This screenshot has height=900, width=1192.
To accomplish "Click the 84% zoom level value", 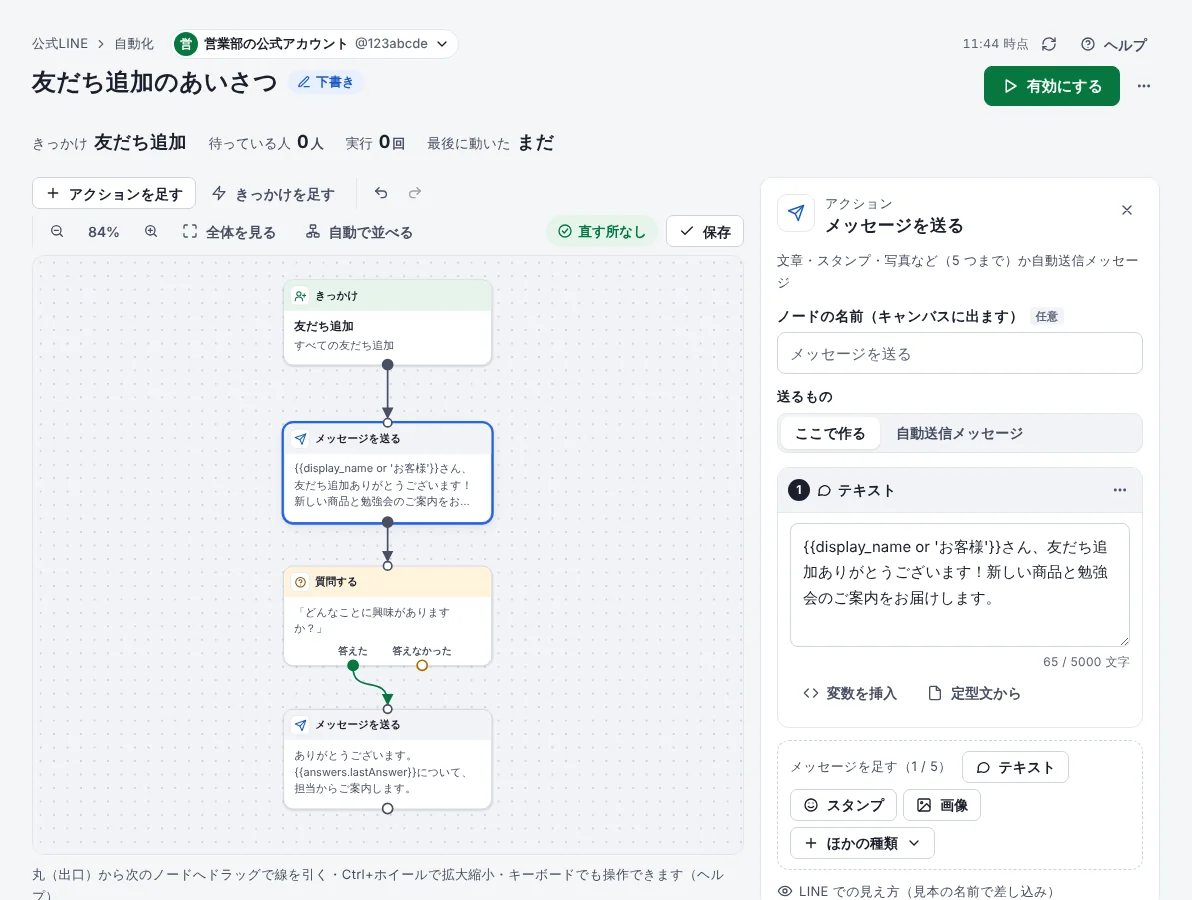I will [x=103, y=232].
